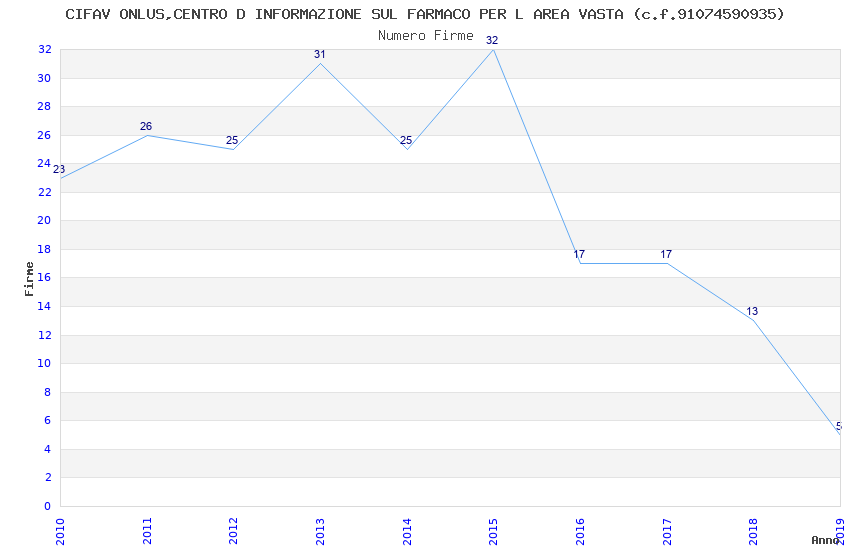
Task: Click the y-axis tick value 20
Action: click(x=44, y=221)
